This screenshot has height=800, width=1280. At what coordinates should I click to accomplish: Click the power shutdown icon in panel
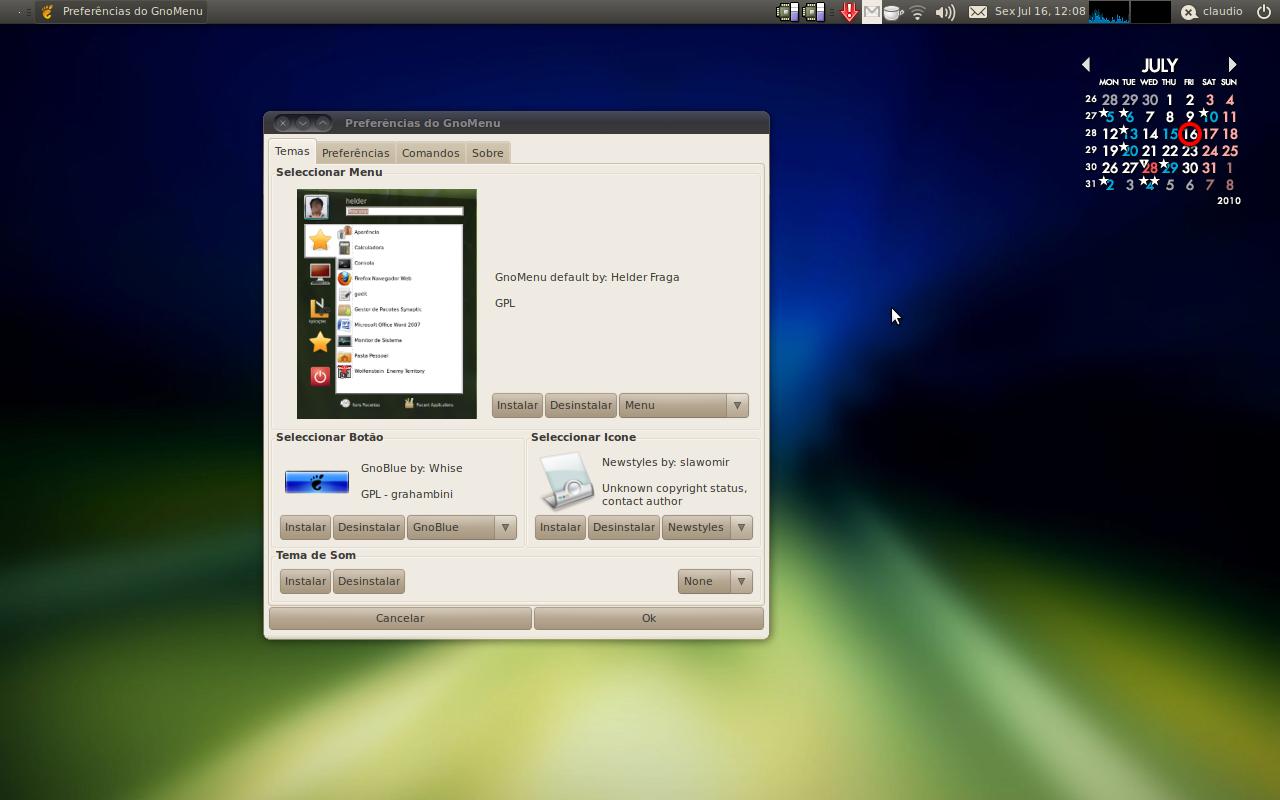tap(1263, 12)
